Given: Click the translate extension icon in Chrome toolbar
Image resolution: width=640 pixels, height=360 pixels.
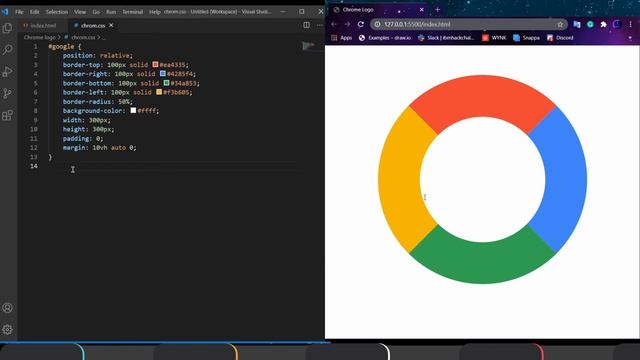Looking at the screenshot, I should tap(577, 24).
